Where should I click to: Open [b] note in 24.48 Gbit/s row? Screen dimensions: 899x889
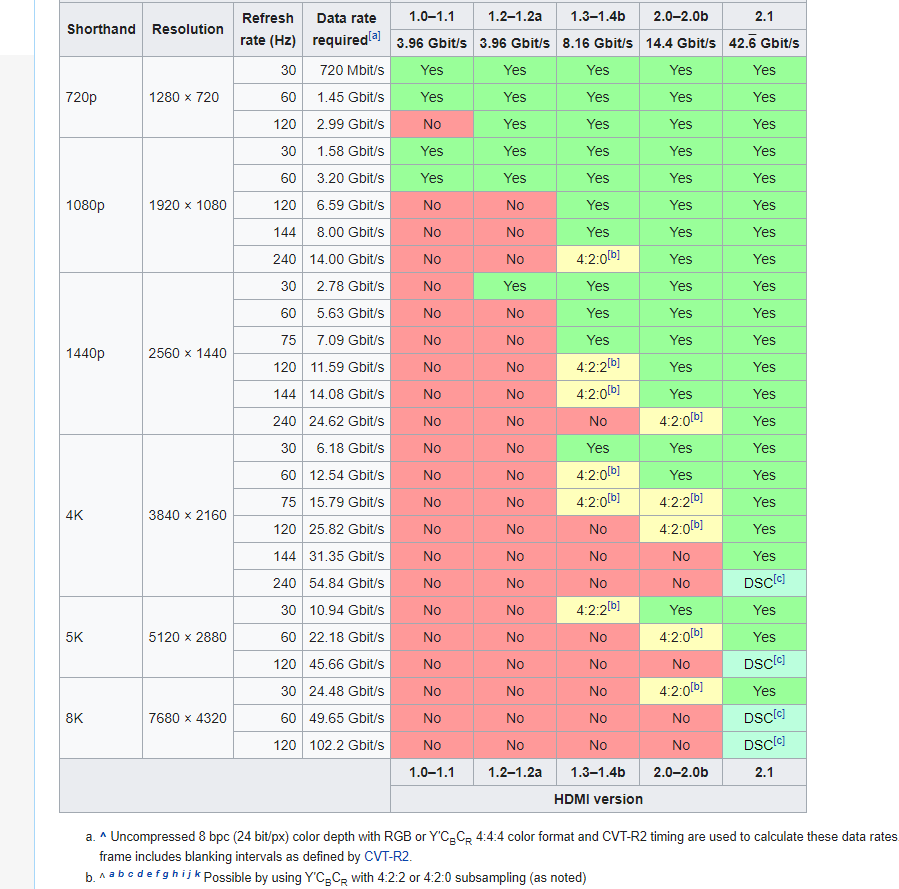click(x=697, y=687)
